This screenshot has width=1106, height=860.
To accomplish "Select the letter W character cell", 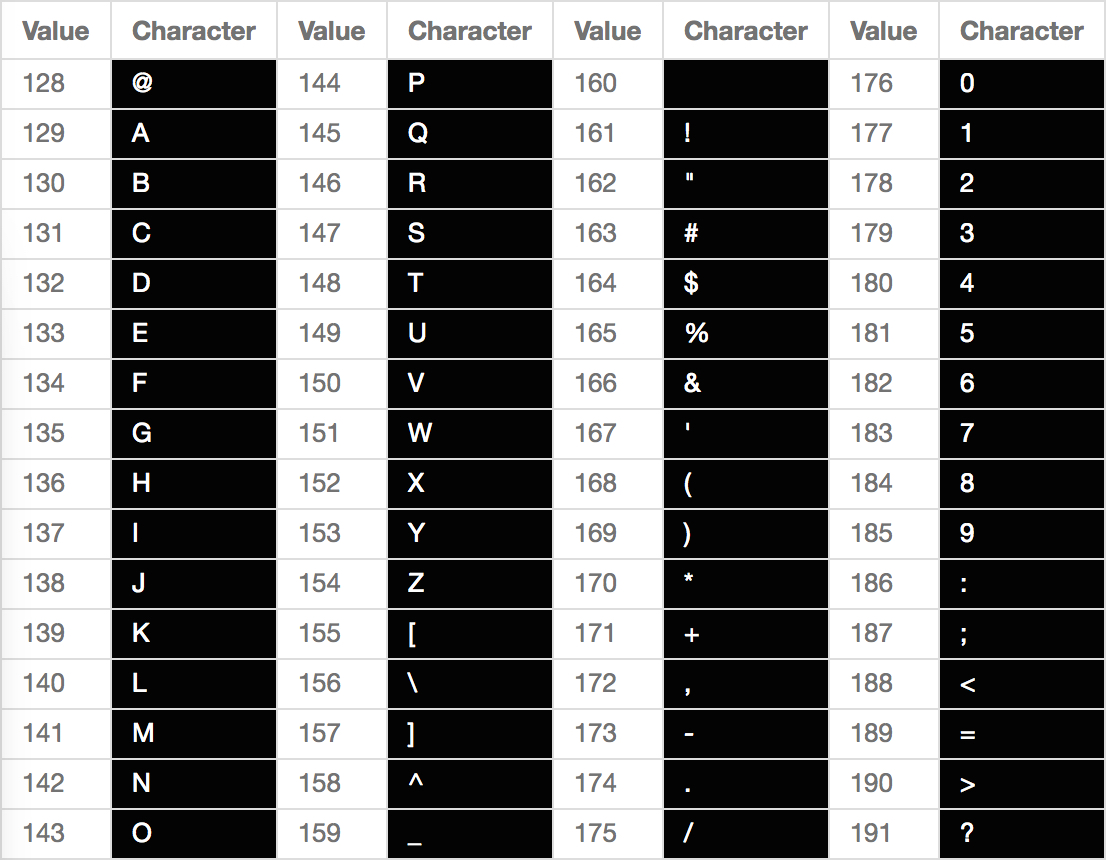I will pyautogui.click(x=470, y=434).
